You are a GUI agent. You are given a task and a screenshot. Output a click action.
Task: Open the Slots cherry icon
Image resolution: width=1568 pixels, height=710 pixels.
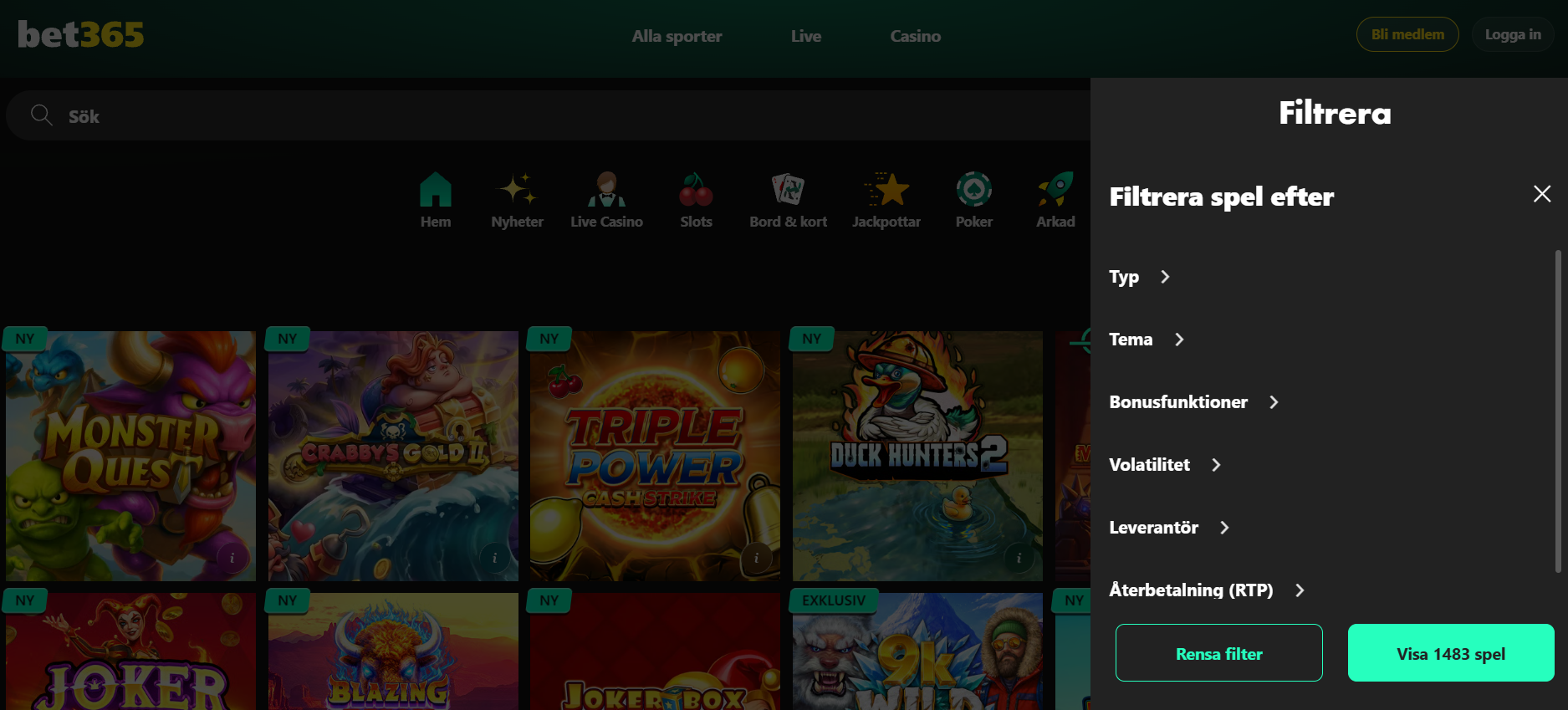coord(696,190)
